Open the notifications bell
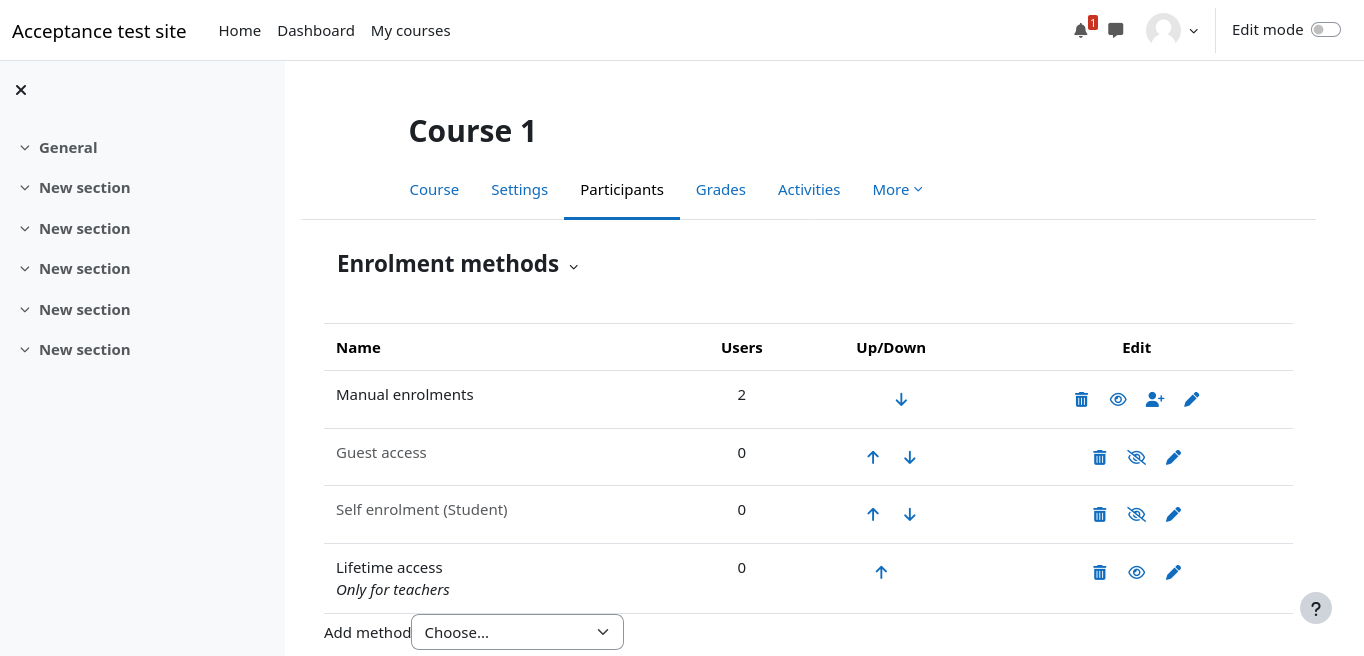The image size is (1364, 656). tap(1080, 31)
